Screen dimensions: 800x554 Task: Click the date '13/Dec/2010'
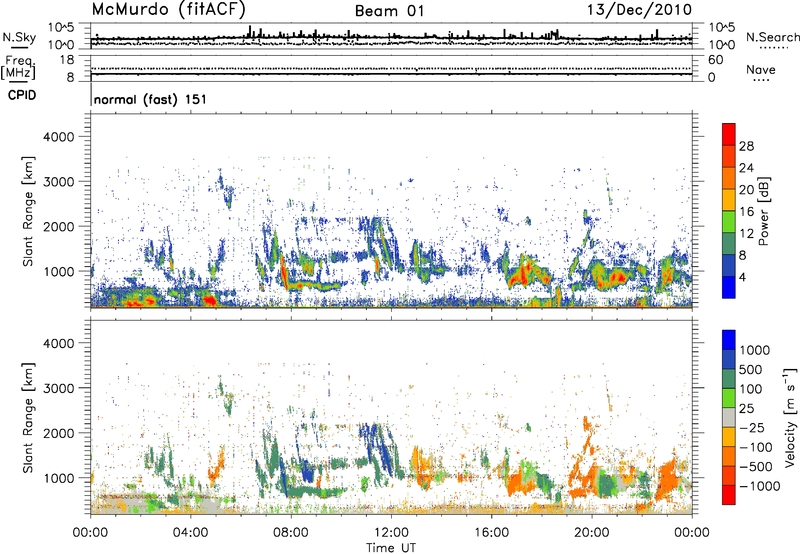tap(639, 9)
